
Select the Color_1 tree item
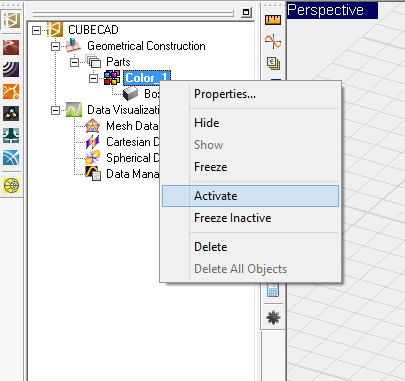click(x=147, y=78)
